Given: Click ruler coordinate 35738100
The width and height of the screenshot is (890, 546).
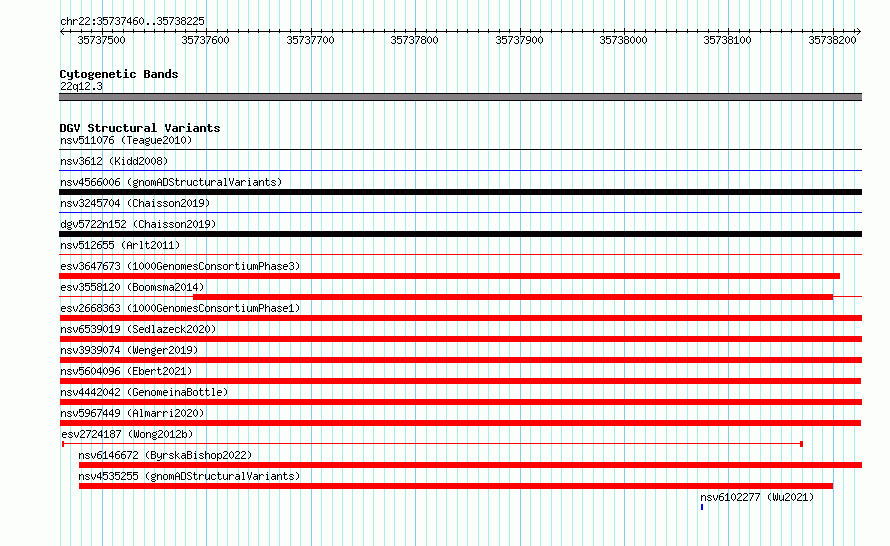Looking at the screenshot, I should coord(728,40).
